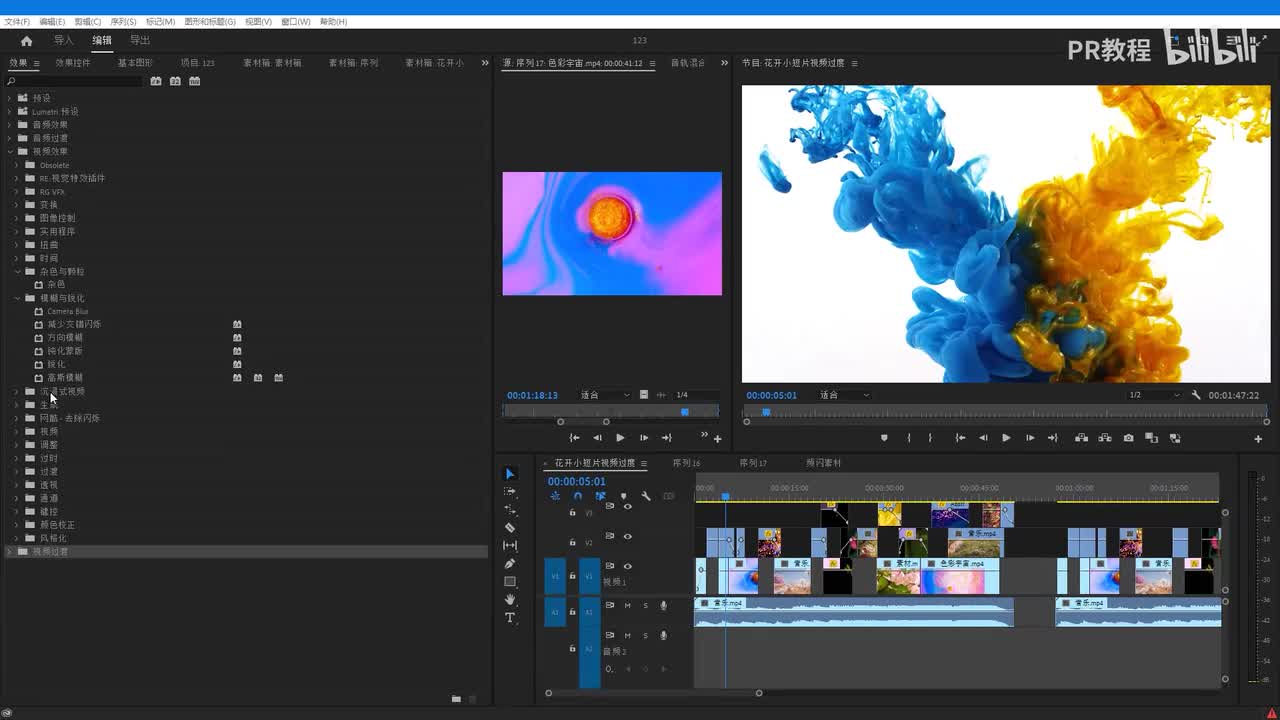
Task: Pick the Hand tool
Action: tap(510, 600)
